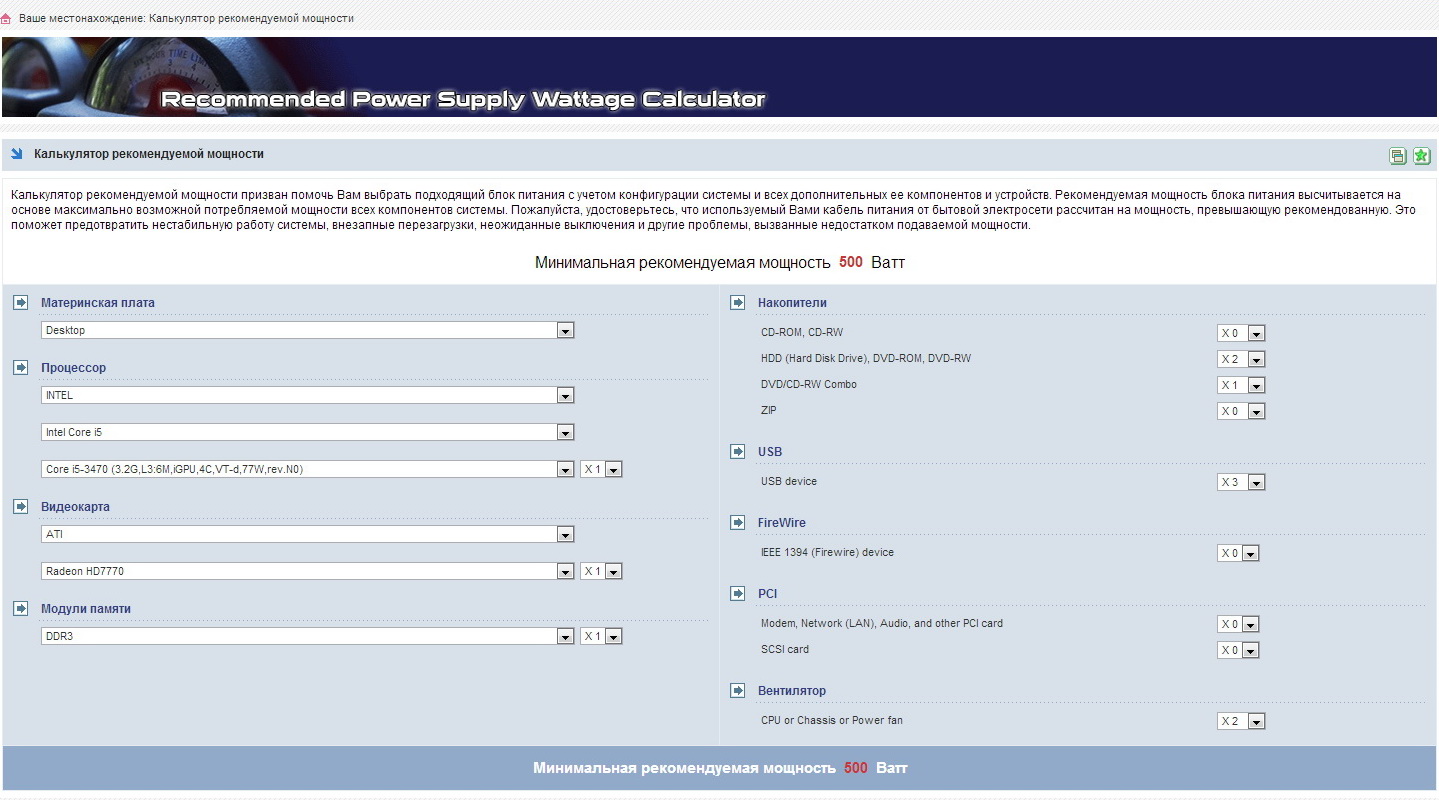Click the arrow icon beside Материнская плата
1439x800 pixels.
pyautogui.click(x=21, y=302)
